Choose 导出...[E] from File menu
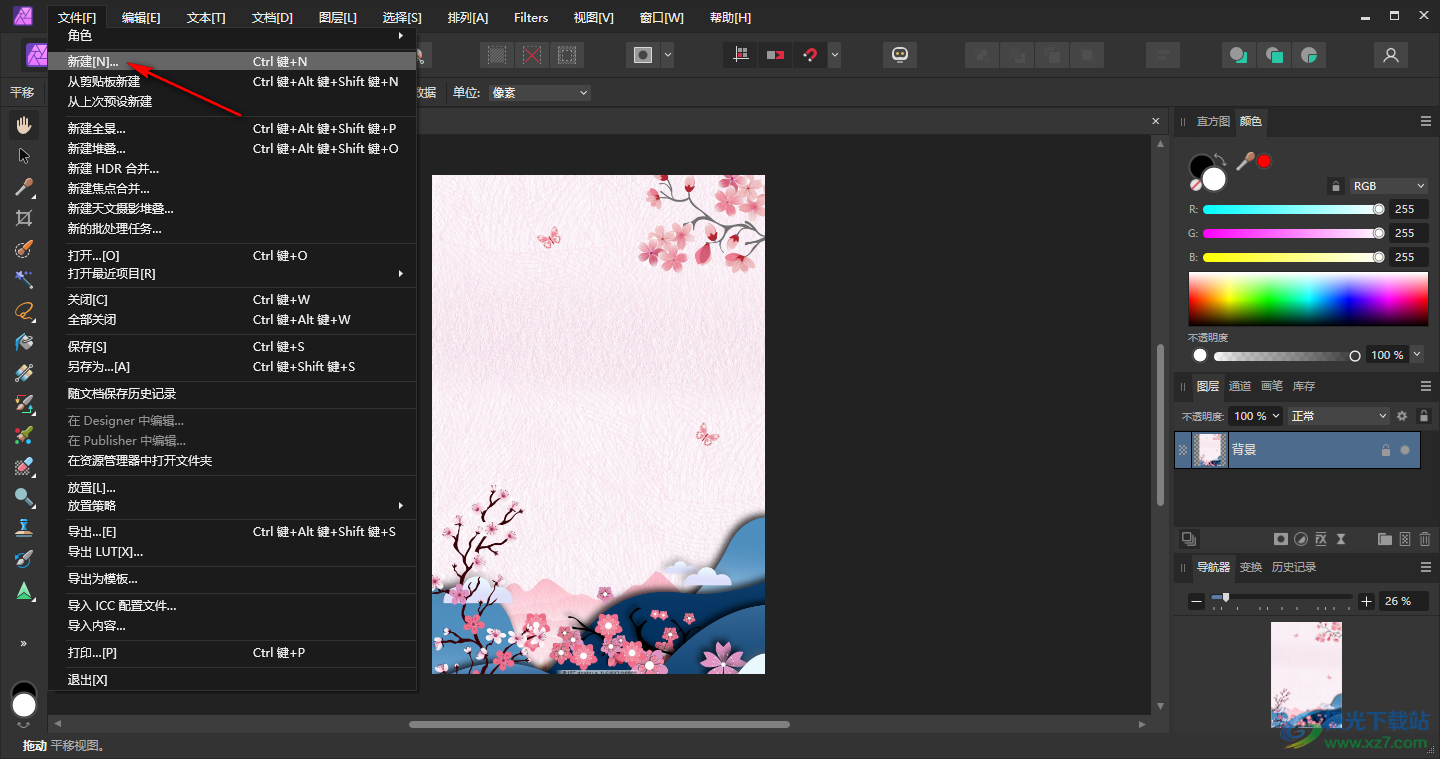Screen dimensions: 1440x759 pos(233,532)
